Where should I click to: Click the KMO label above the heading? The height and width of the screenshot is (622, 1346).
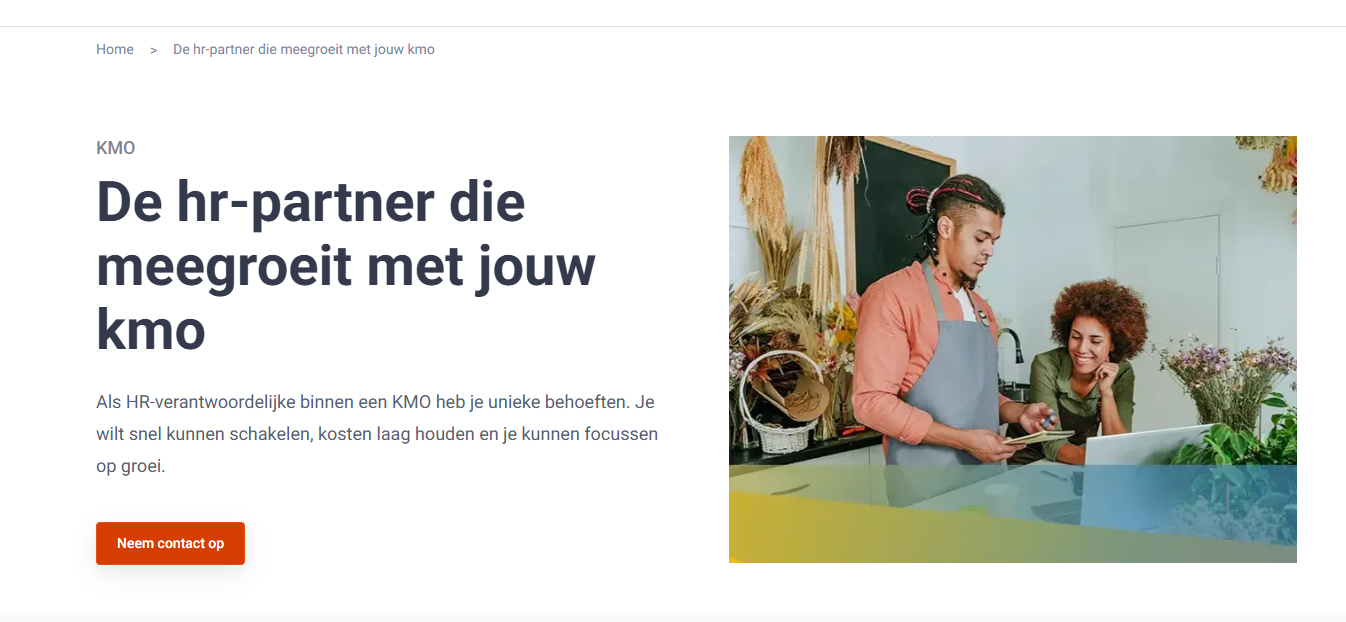click(116, 148)
